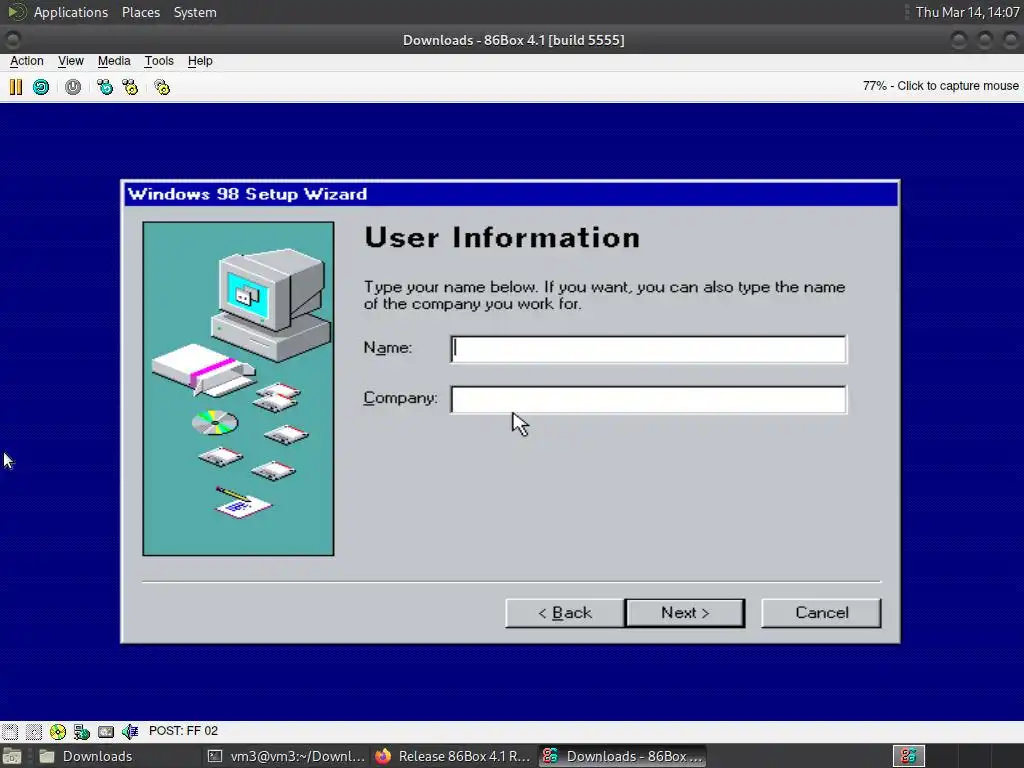The height and width of the screenshot is (768, 1024).
Task: Click the Downloads - 86Box taskbar item
Action: pyautogui.click(x=622, y=756)
